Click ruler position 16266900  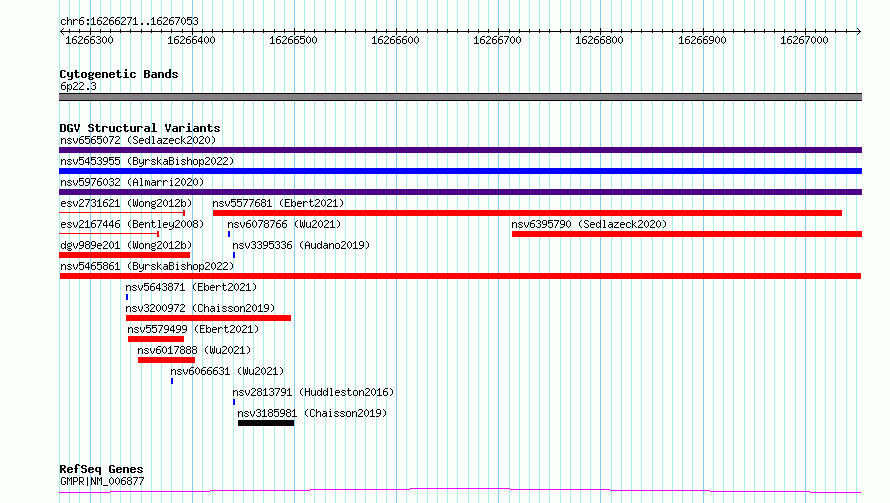(x=702, y=40)
